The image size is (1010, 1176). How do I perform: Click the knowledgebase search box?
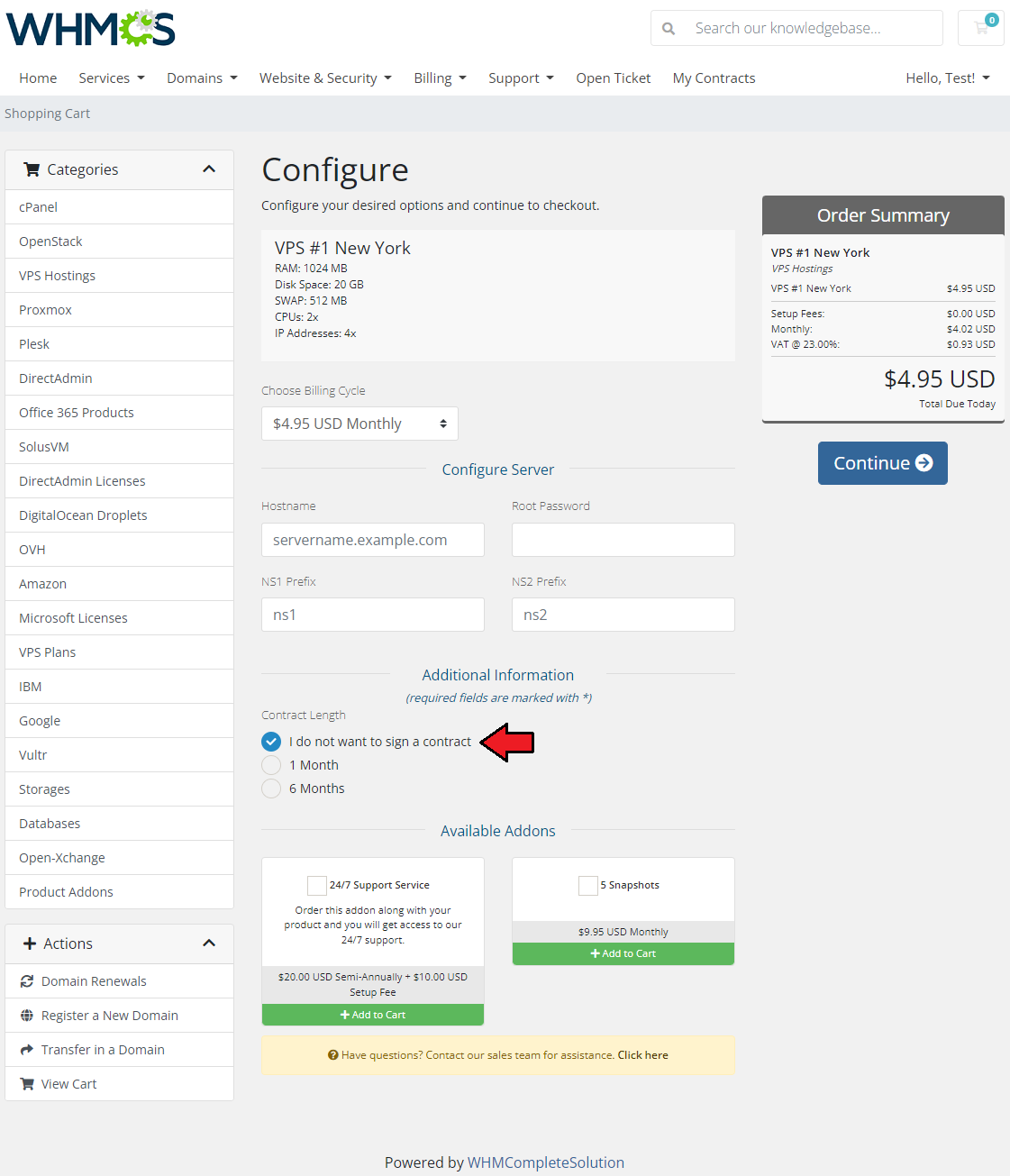click(814, 28)
